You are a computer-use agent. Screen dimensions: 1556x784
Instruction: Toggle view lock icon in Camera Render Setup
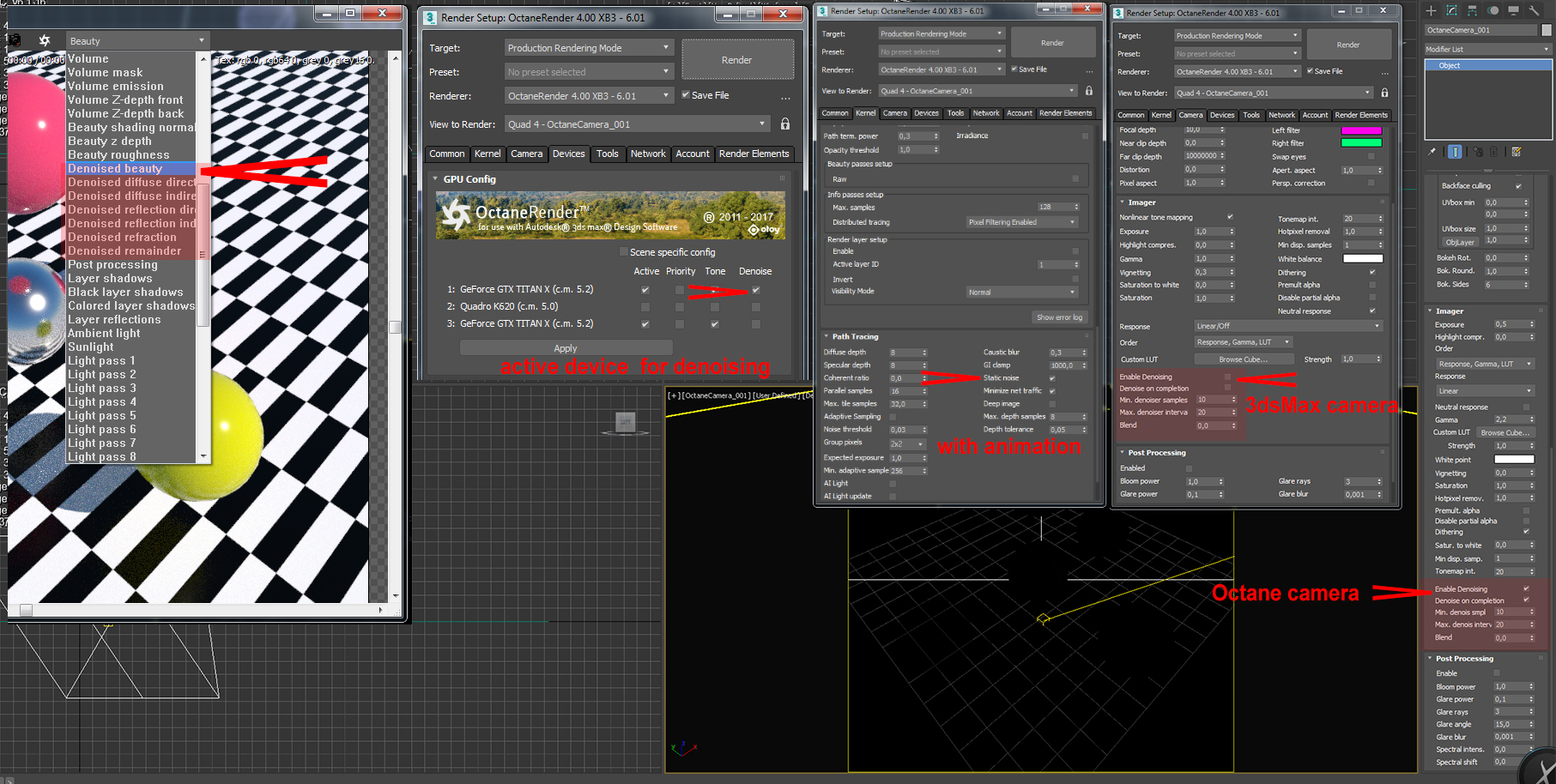(x=1384, y=93)
